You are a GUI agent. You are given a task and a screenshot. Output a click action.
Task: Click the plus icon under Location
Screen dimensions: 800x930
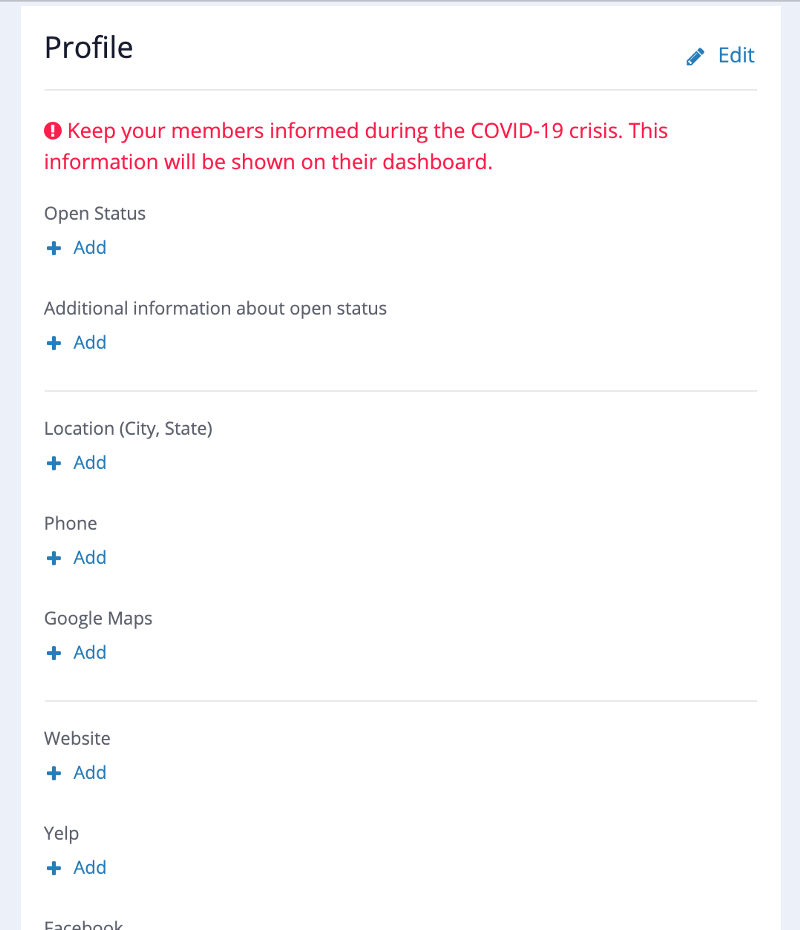[x=54, y=463]
